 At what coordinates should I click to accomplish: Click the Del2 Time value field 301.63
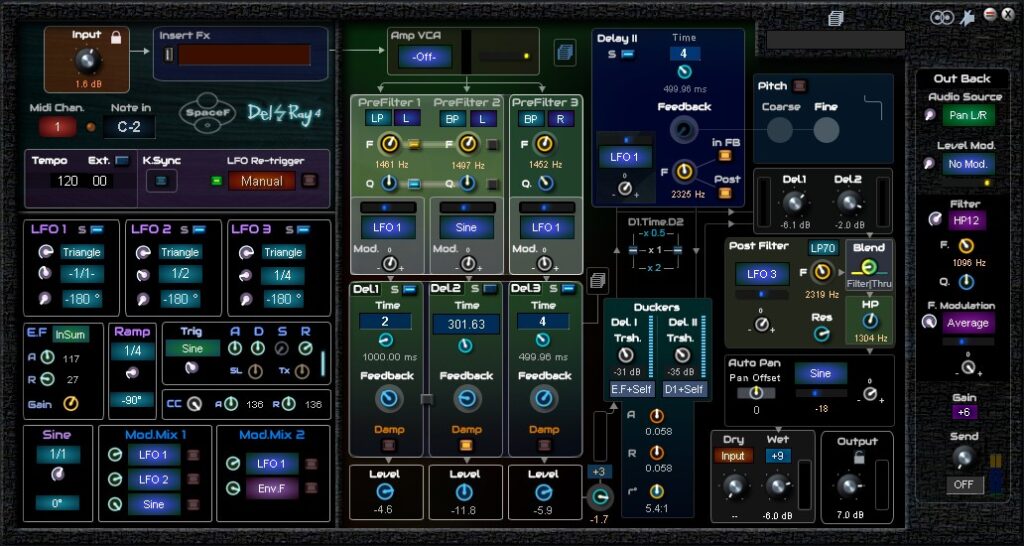466,324
